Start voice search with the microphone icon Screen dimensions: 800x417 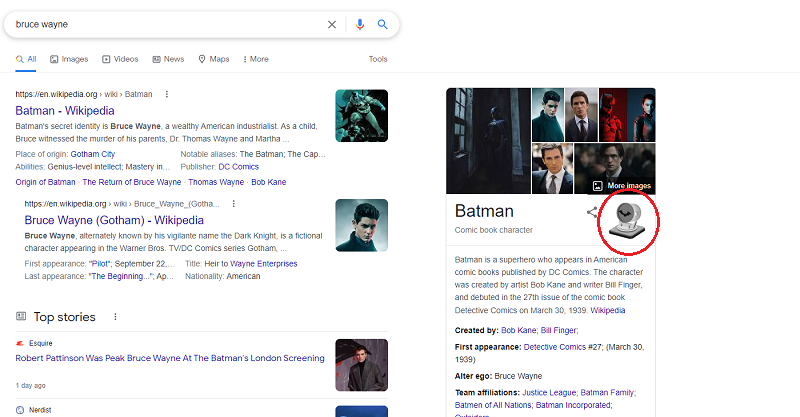click(x=360, y=24)
